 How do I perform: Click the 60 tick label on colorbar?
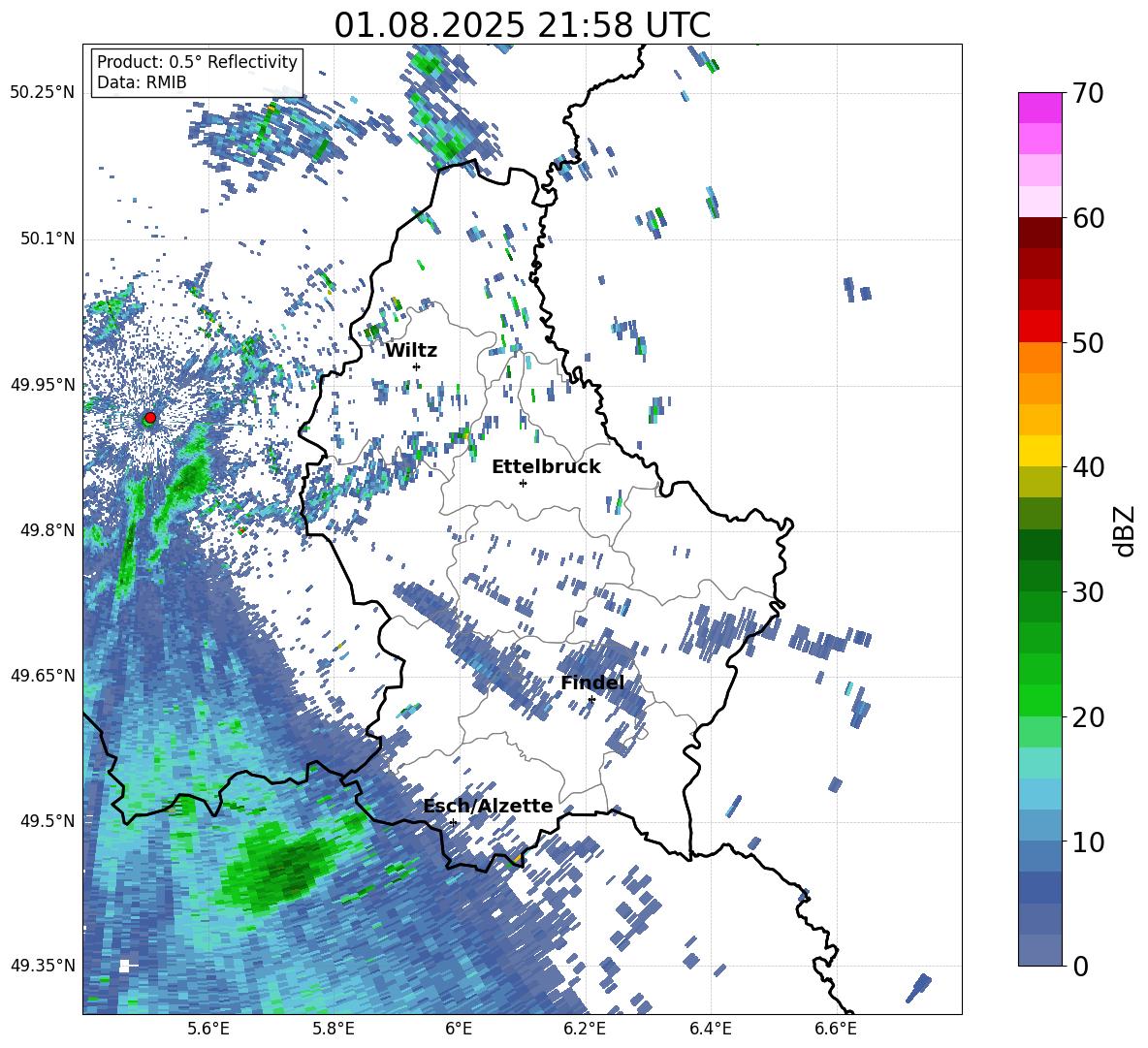[x=1089, y=218]
